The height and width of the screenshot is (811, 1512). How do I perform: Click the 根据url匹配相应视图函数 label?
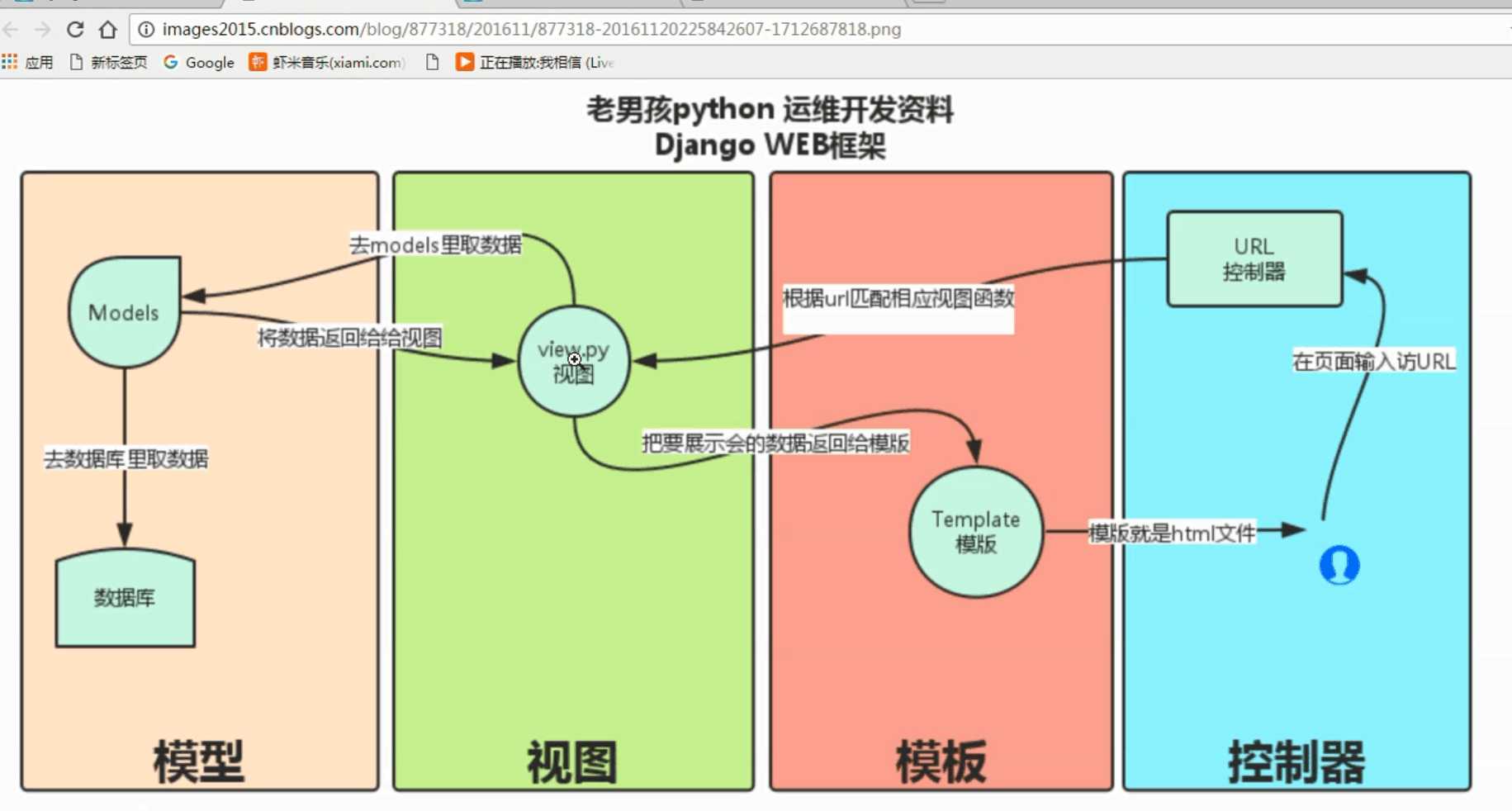point(898,298)
